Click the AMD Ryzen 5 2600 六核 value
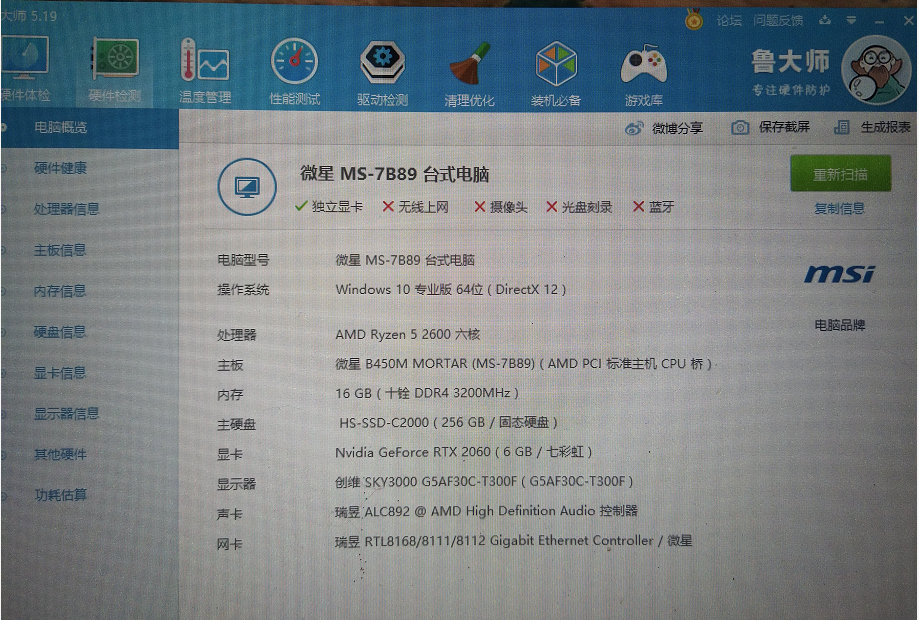Image resolution: width=919 pixels, height=620 pixels. pyautogui.click(x=407, y=334)
